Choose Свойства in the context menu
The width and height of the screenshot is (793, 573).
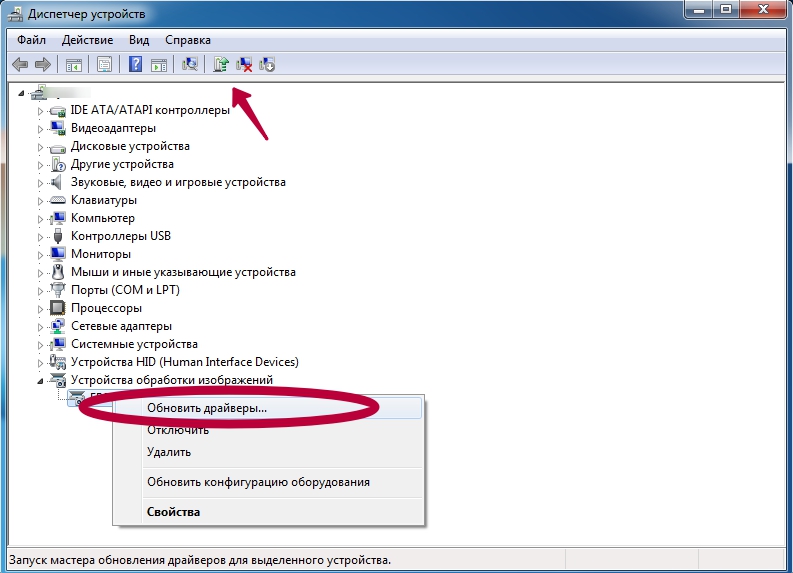[173, 512]
